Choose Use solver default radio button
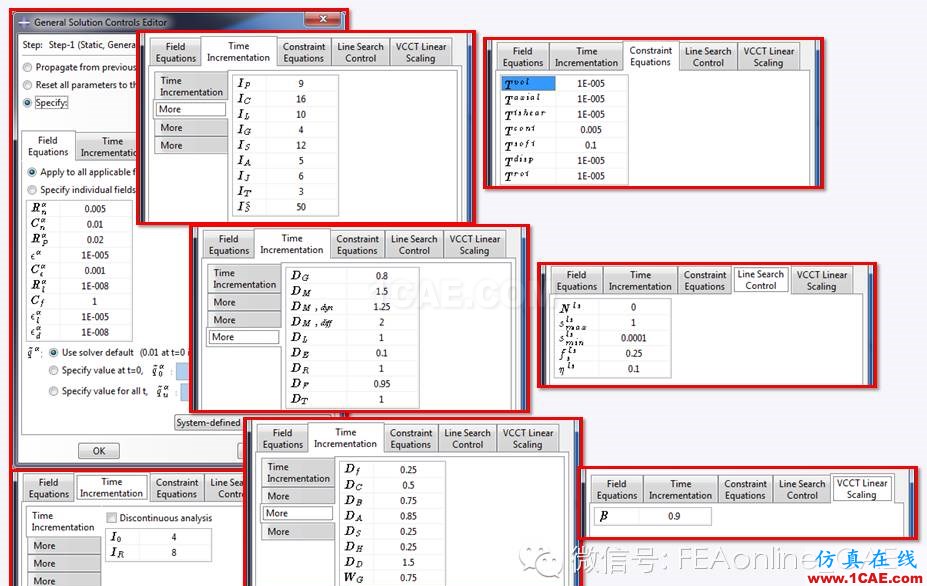927x586 pixels. pyautogui.click(x=53, y=352)
